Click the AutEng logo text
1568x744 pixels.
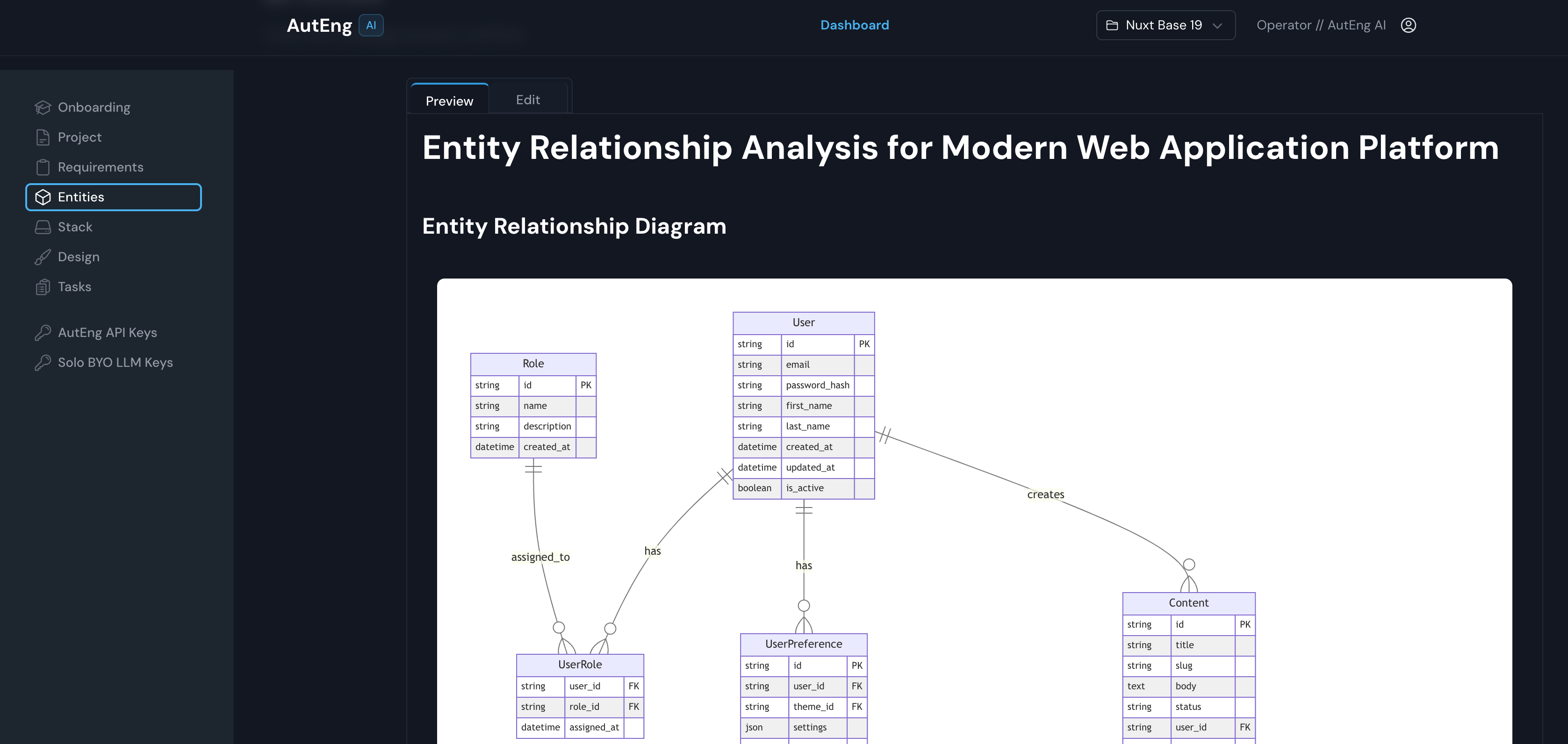(x=319, y=25)
